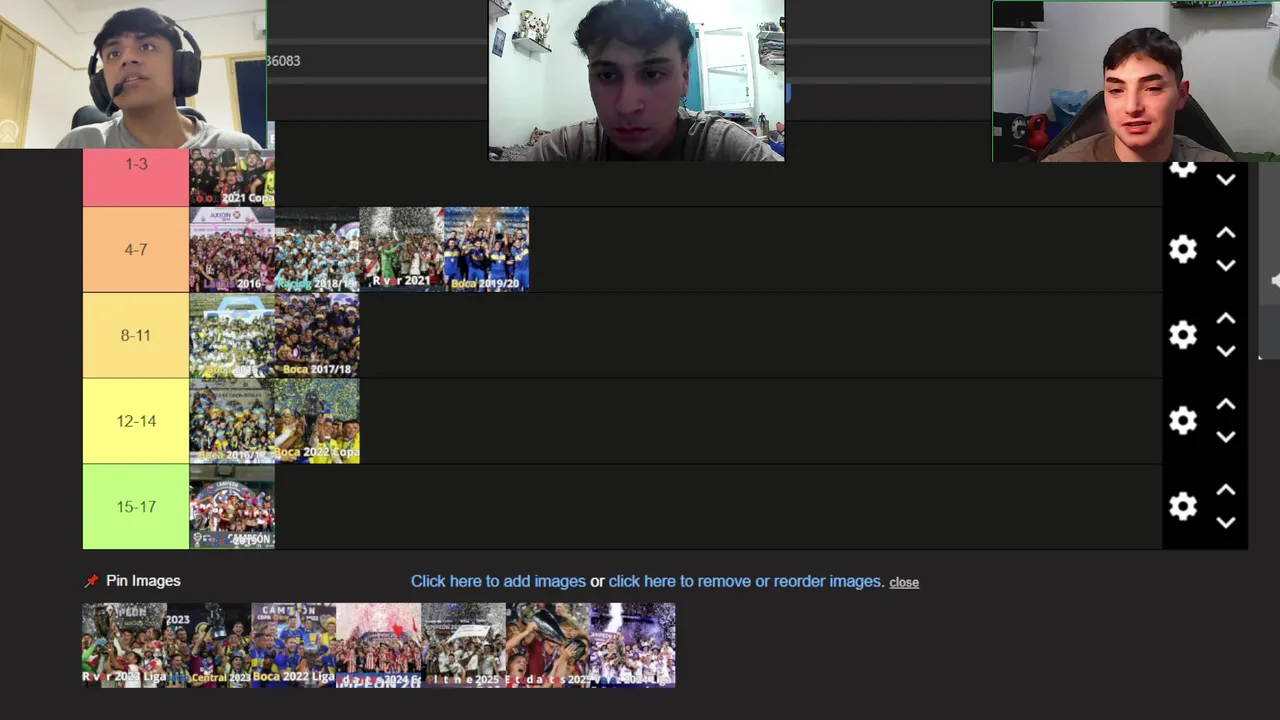Move the 12-14 tier row down
Screen dimensions: 1280x720
[1226, 437]
